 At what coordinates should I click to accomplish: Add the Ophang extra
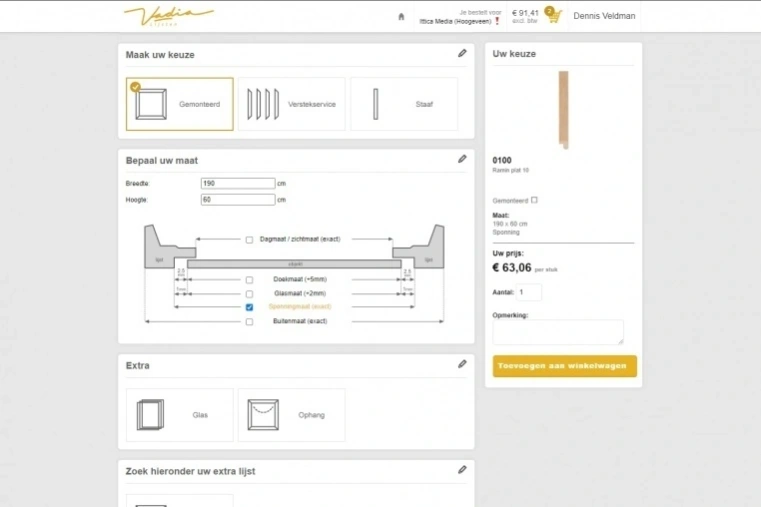coord(292,415)
